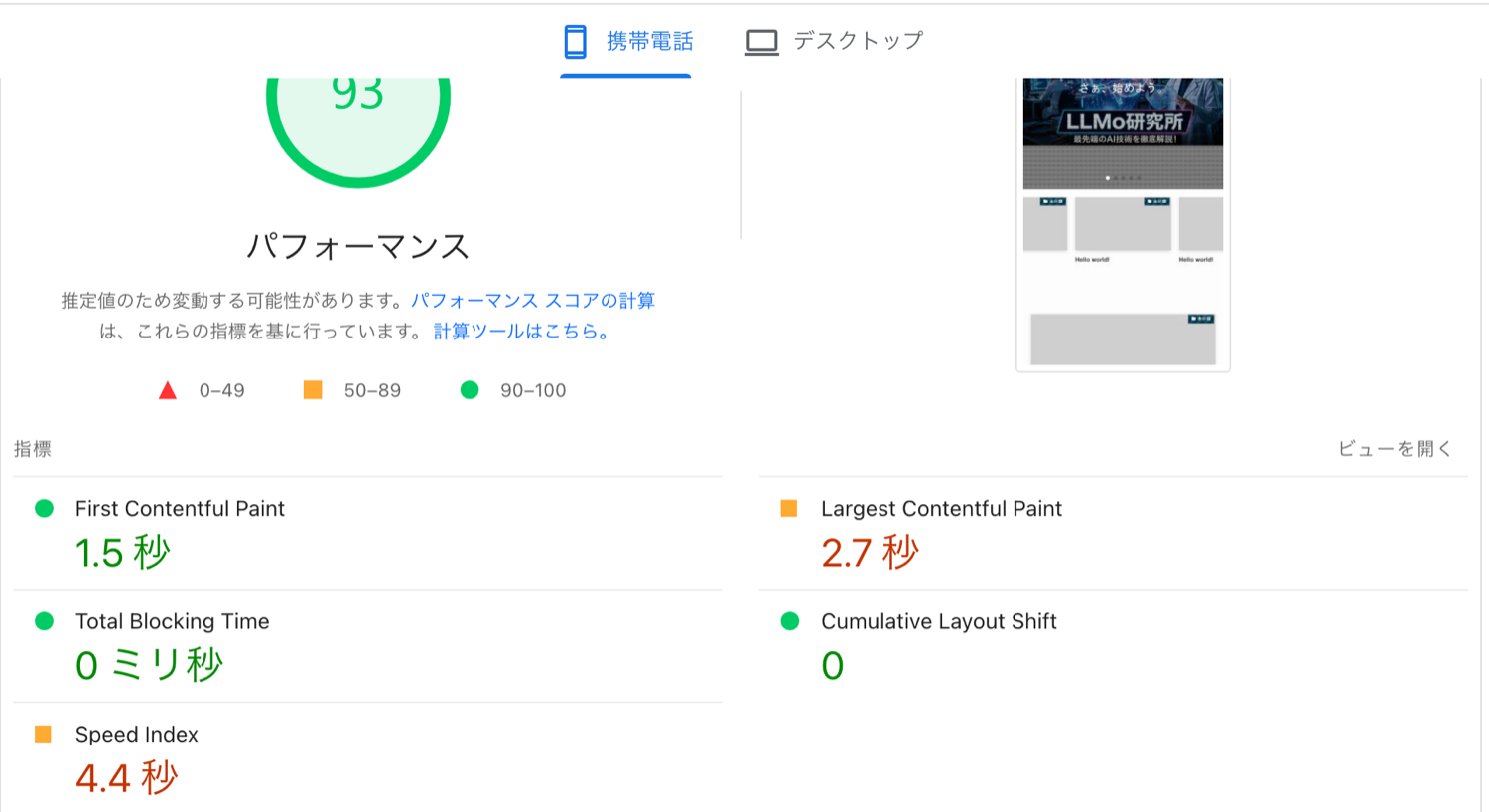
Task: Click the red triangle in the 0–49 legend
Action: coord(170,389)
